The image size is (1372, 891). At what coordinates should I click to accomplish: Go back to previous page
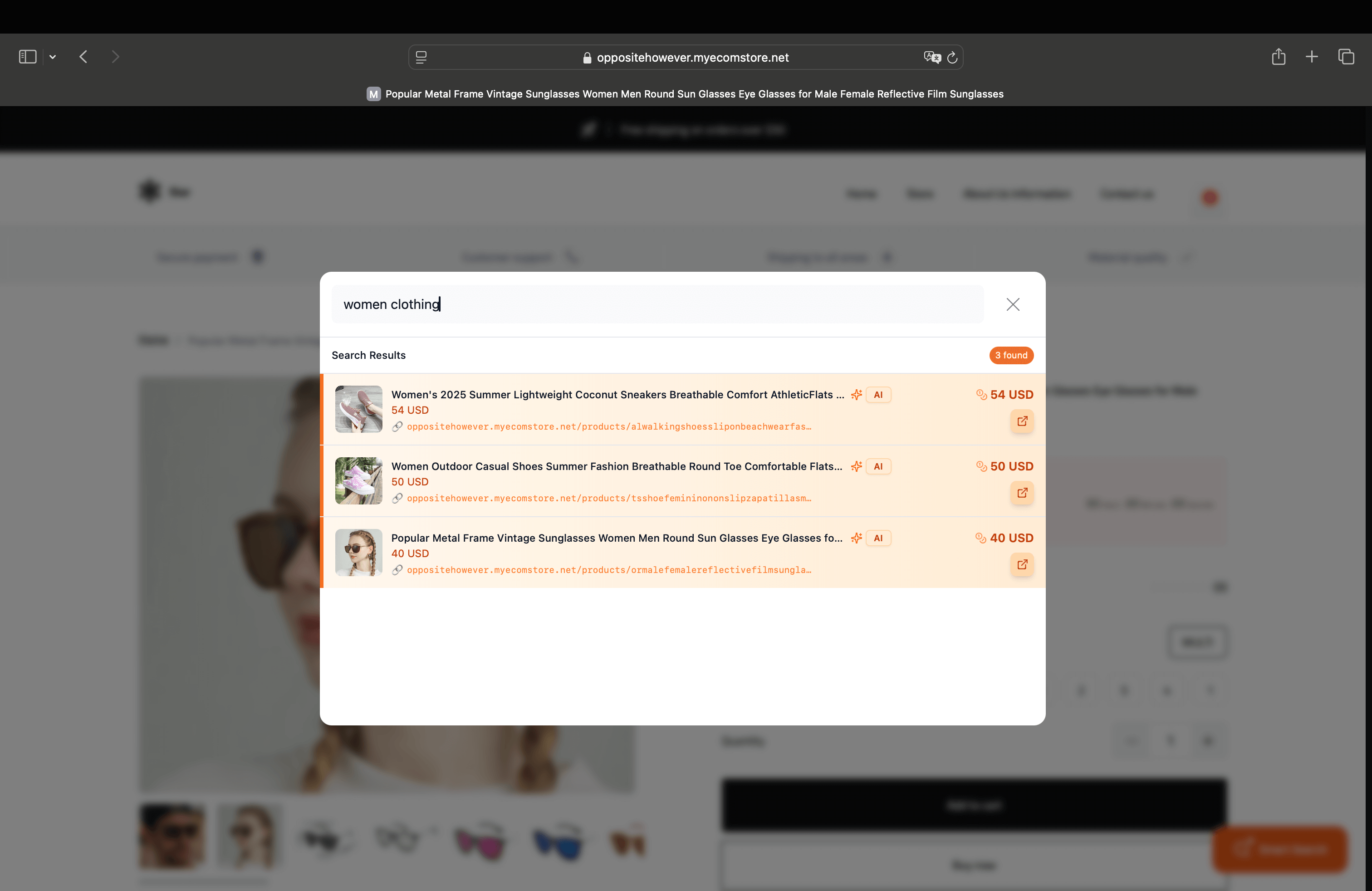[x=83, y=56]
